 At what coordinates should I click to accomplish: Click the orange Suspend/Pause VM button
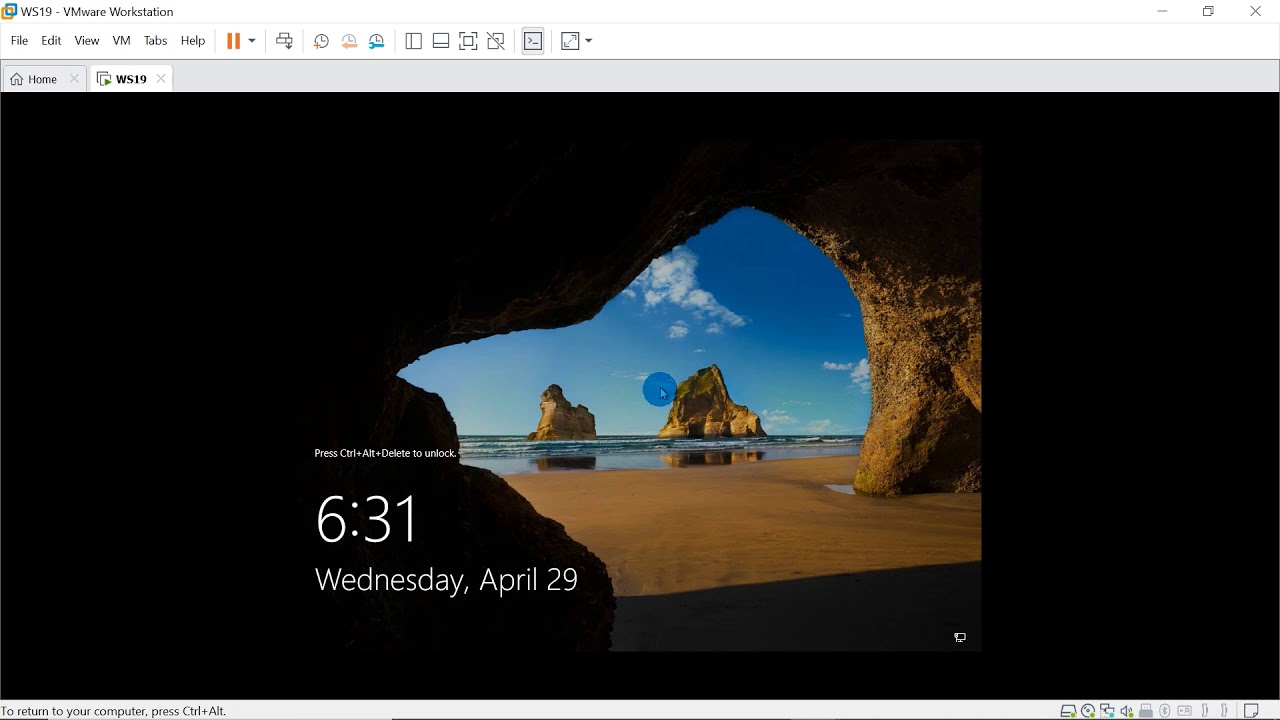(233, 41)
